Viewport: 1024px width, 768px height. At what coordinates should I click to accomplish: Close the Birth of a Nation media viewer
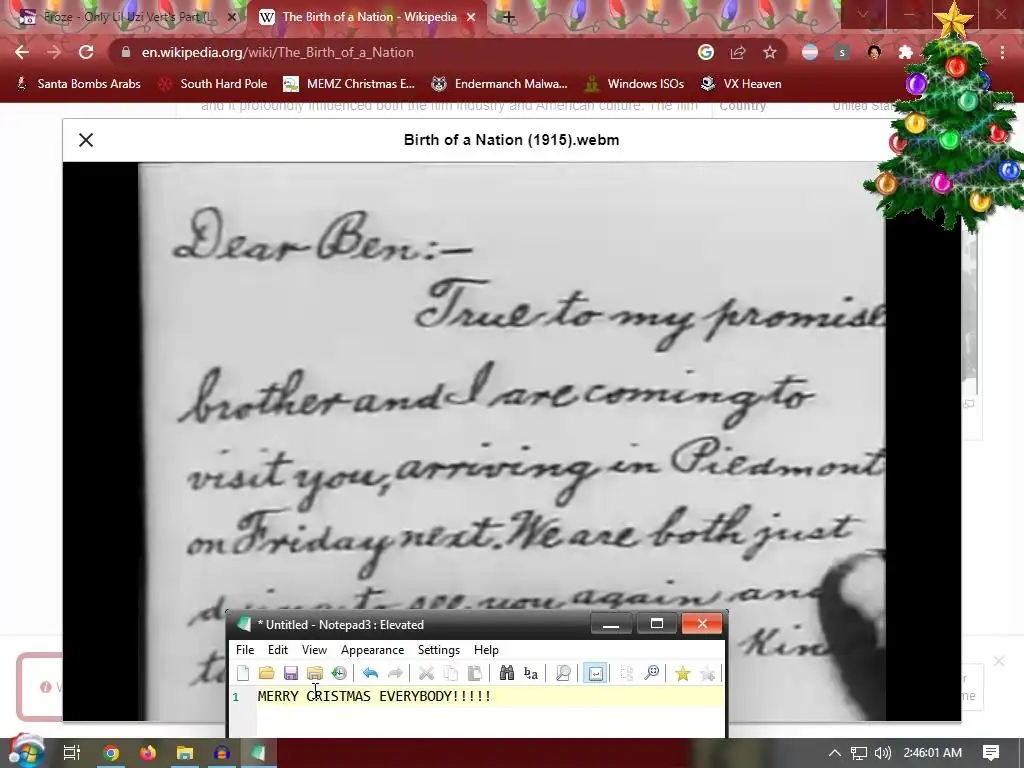coord(86,140)
